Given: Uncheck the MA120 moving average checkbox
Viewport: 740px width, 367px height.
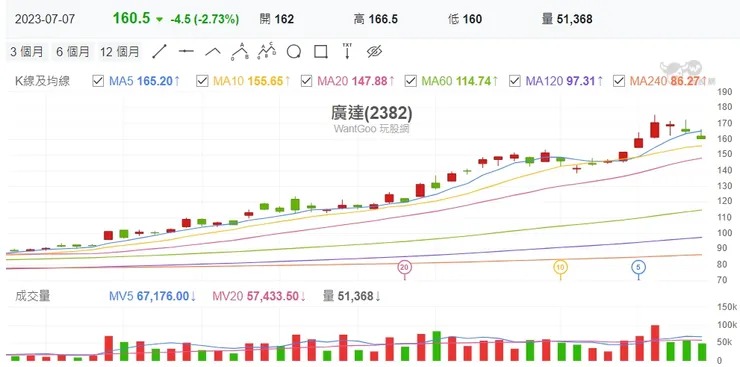Looking at the screenshot, I should click(514, 81).
